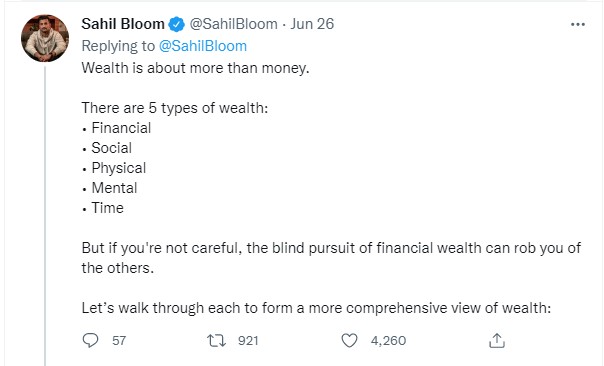This screenshot has height=366, width=604.
Task: Follow the blue @SahilBloom reply mention
Action: tap(203, 46)
